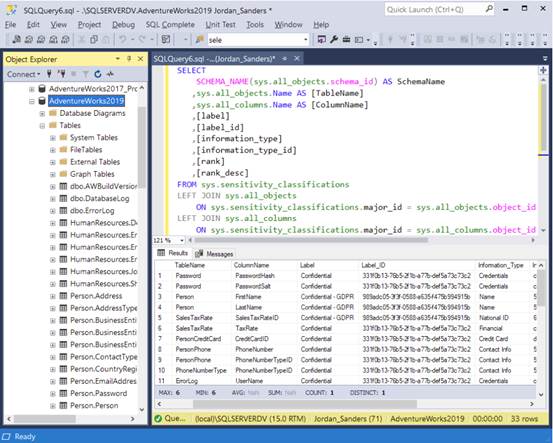The image size is (553, 443).
Task: Click the monitor icon left of the wrench
Action: click(321, 40)
